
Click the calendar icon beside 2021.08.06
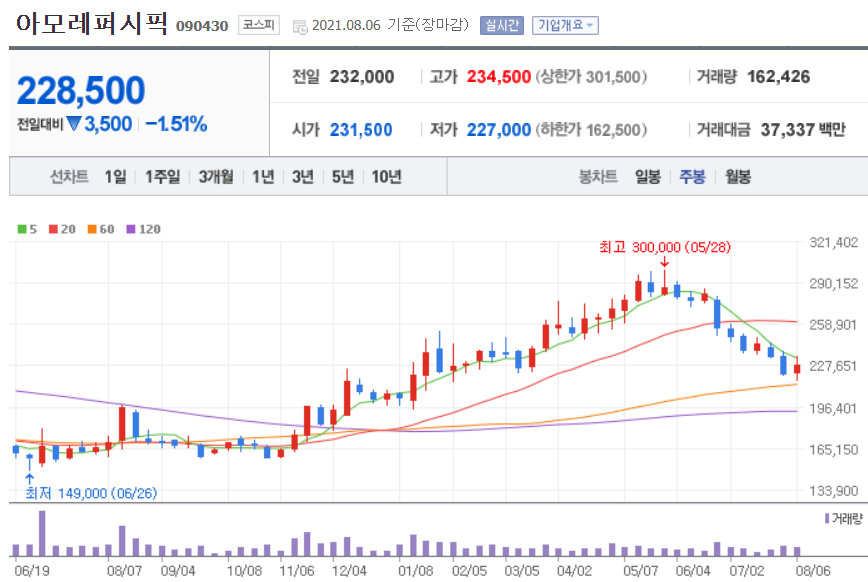pos(299,27)
